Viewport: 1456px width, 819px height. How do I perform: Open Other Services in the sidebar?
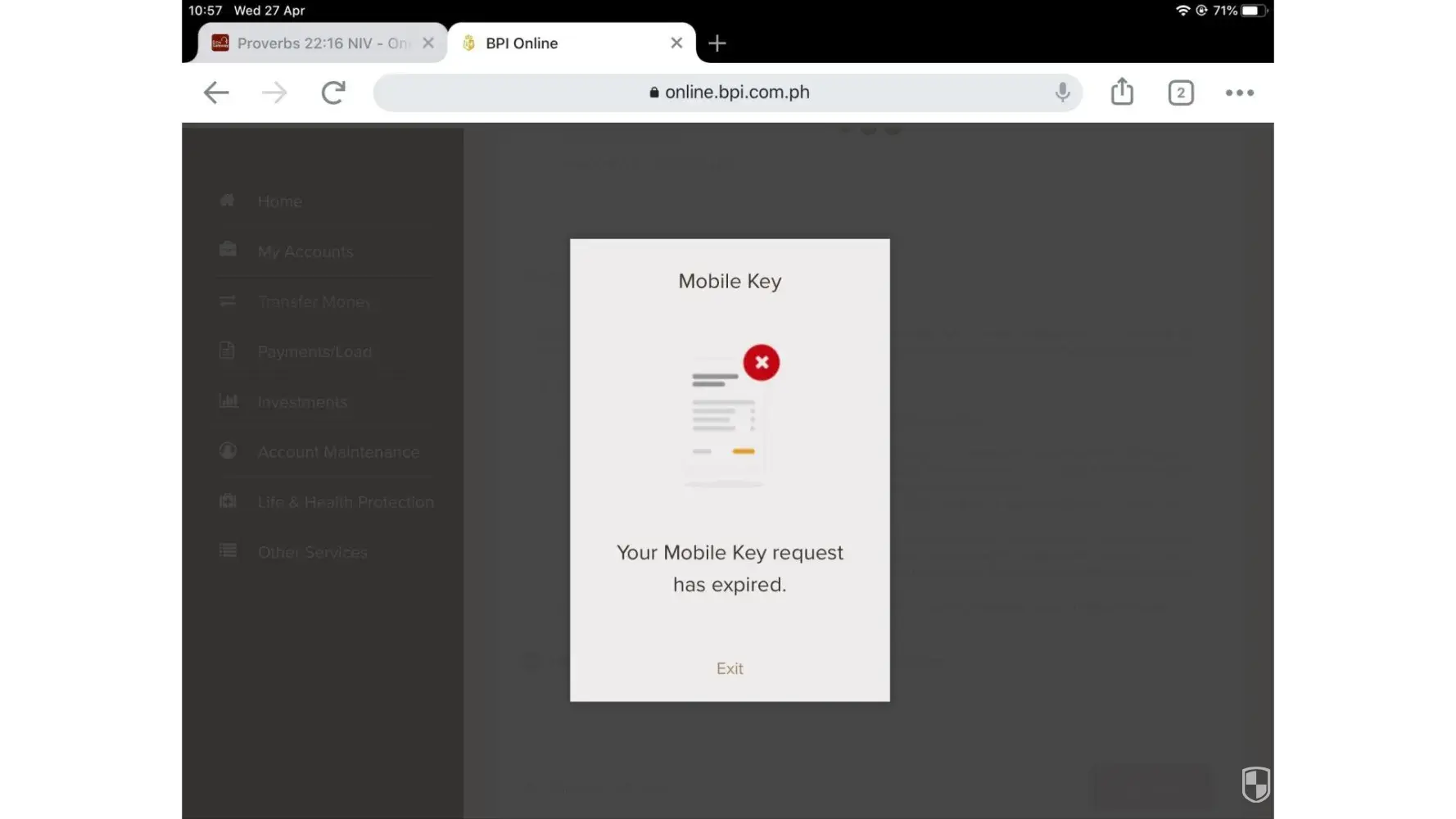point(313,552)
